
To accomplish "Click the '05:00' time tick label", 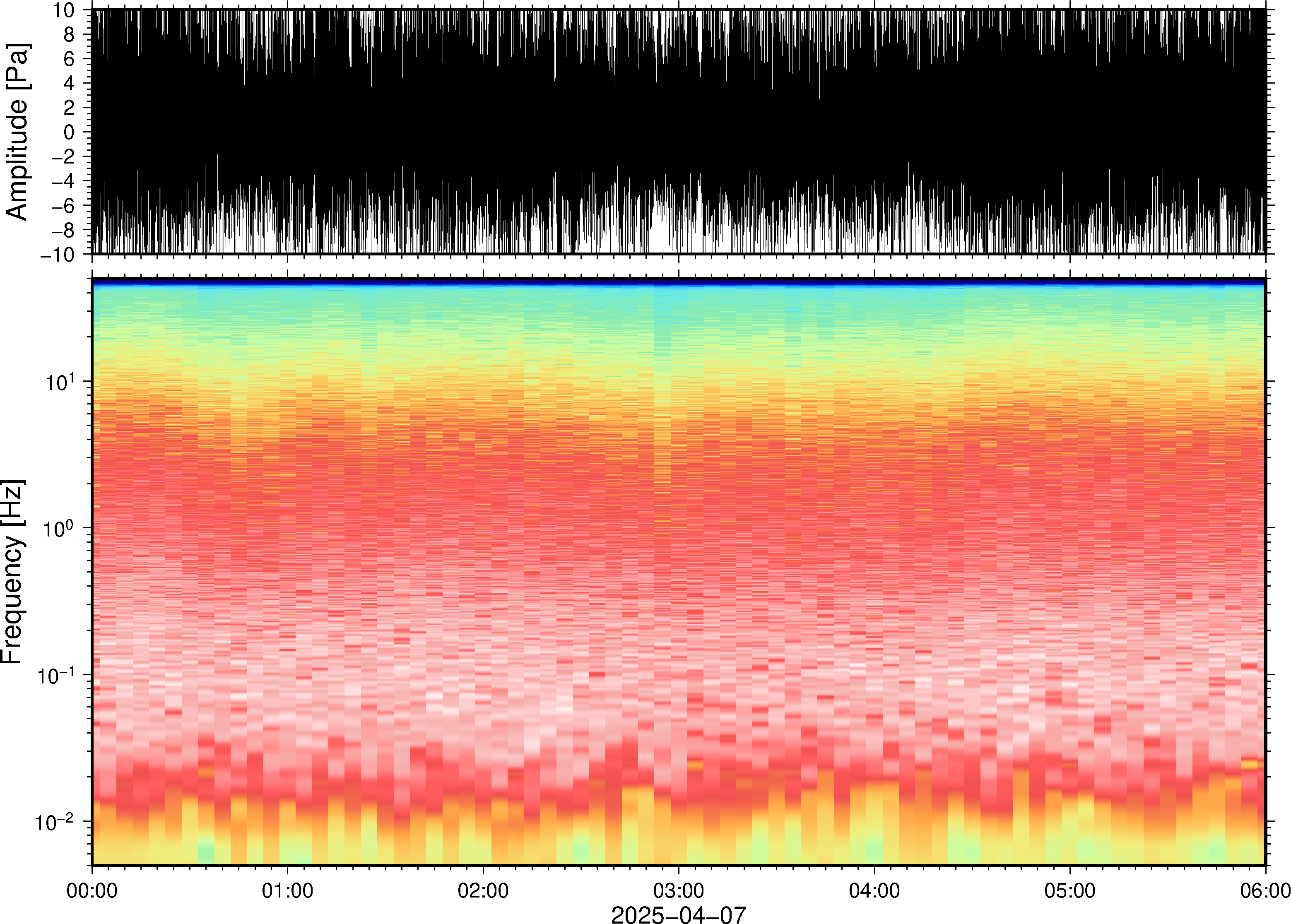I will tap(1069, 890).
